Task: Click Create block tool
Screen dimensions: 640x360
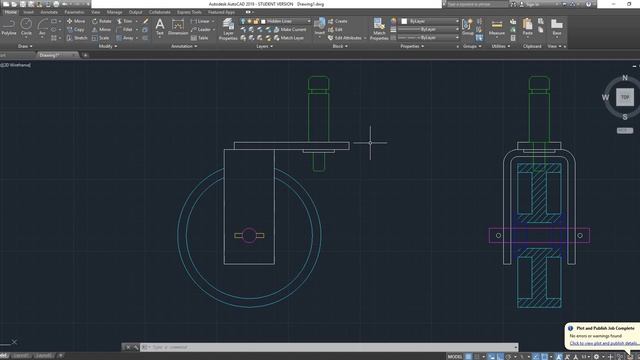Action: (x=338, y=21)
